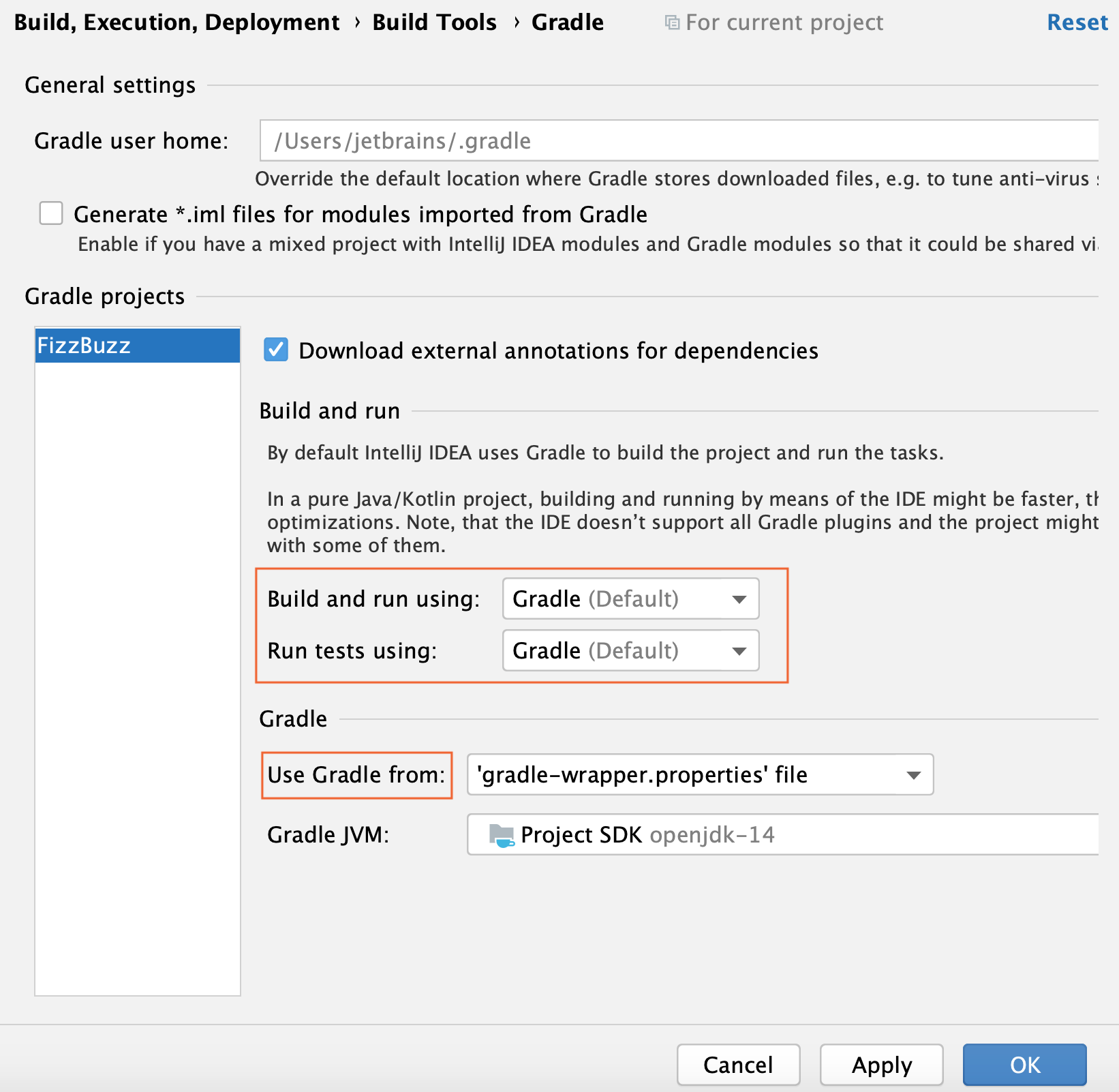Click the 'Use Gradle from' label
The image size is (1119, 1092).
(x=356, y=775)
